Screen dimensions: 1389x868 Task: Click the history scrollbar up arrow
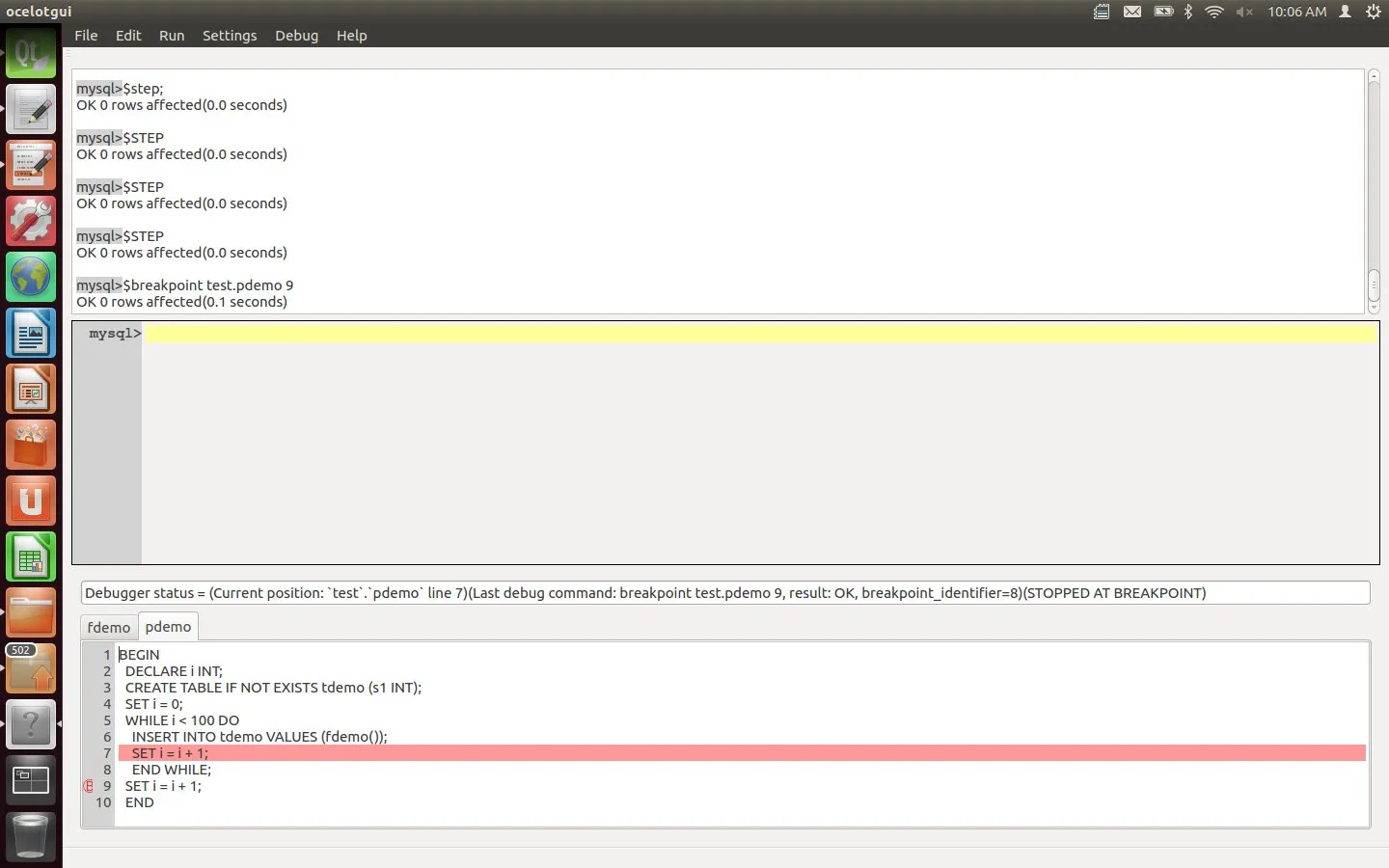(x=1374, y=76)
